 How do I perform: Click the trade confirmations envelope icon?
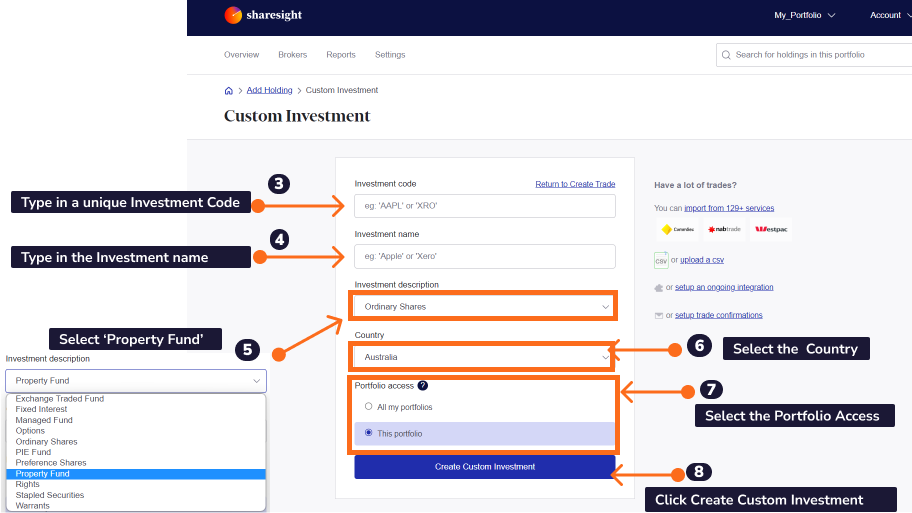658,316
